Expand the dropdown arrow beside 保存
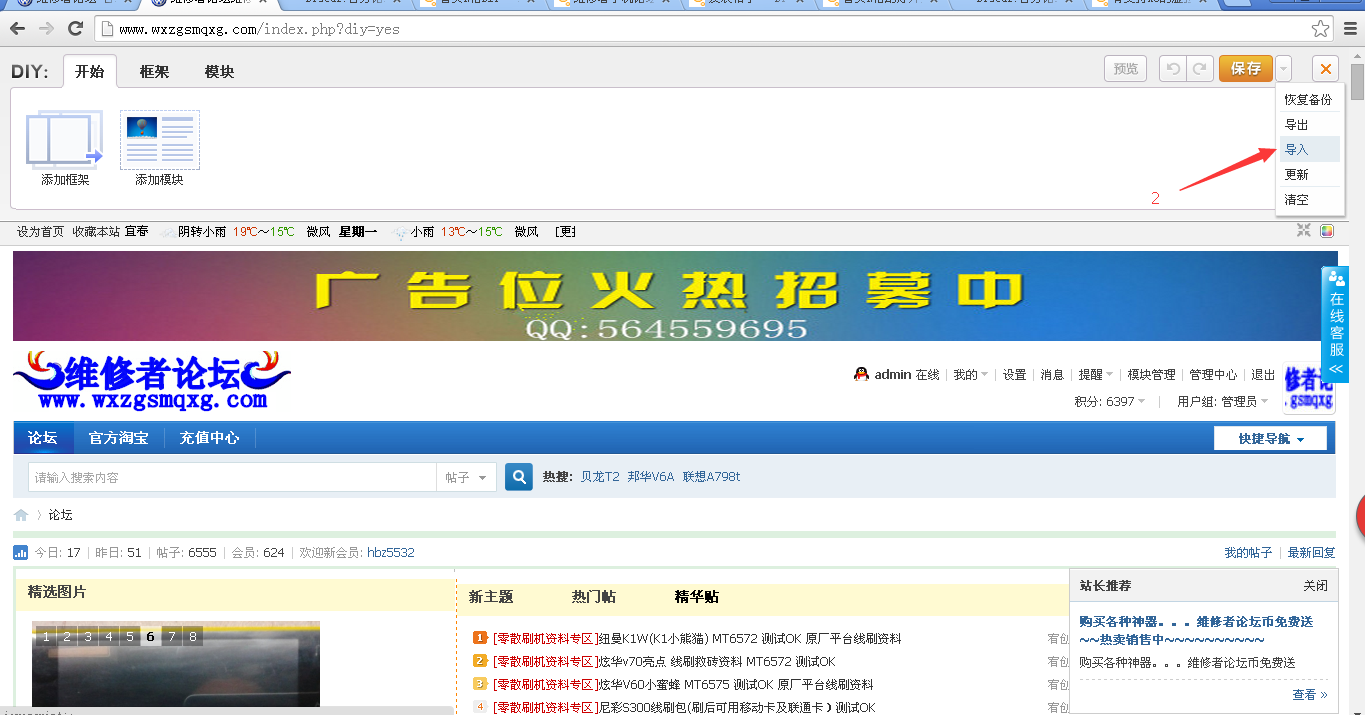 [1283, 69]
